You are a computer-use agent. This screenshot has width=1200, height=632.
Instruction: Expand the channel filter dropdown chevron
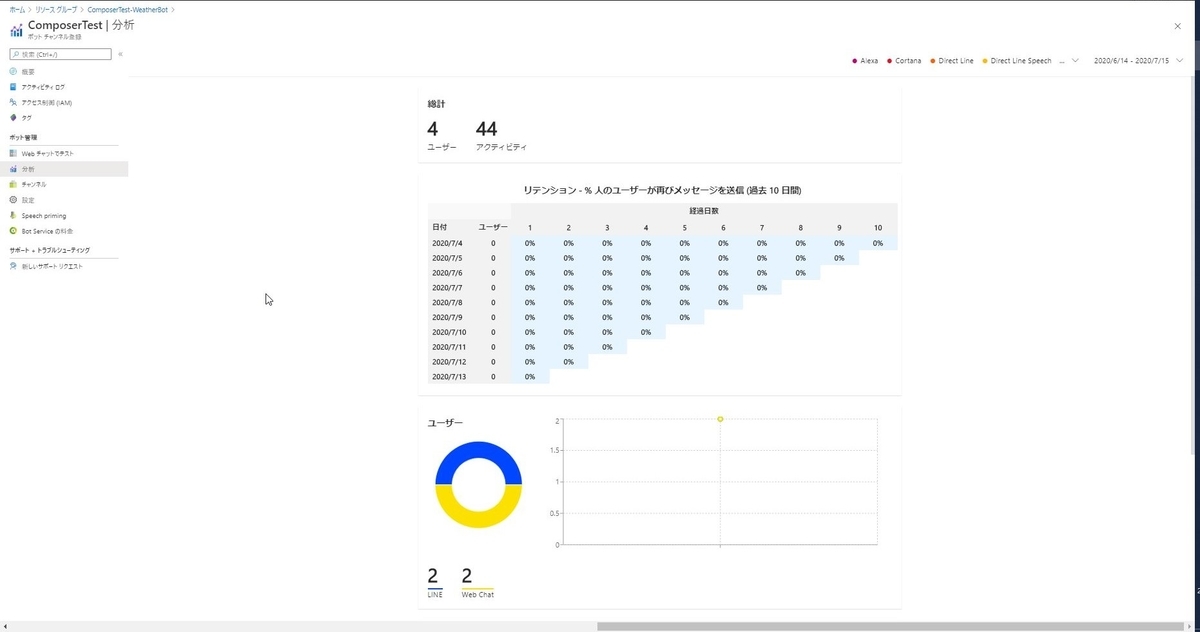click(x=1075, y=61)
